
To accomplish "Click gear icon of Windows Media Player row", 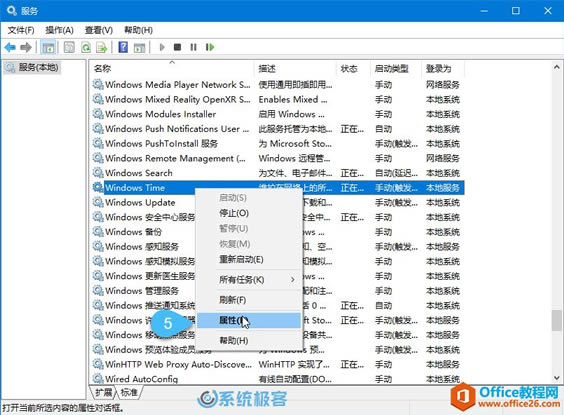I will [x=98, y=85].
